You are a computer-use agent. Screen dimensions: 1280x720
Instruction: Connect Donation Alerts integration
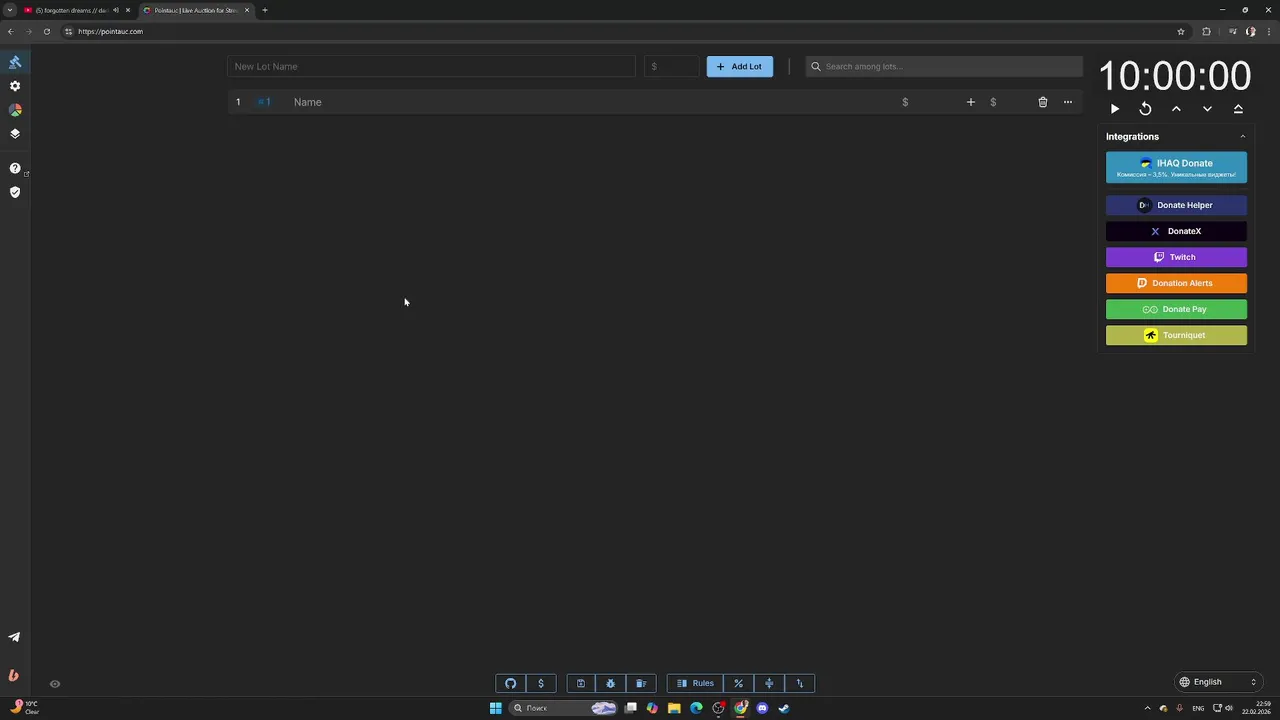point(1176,283)
